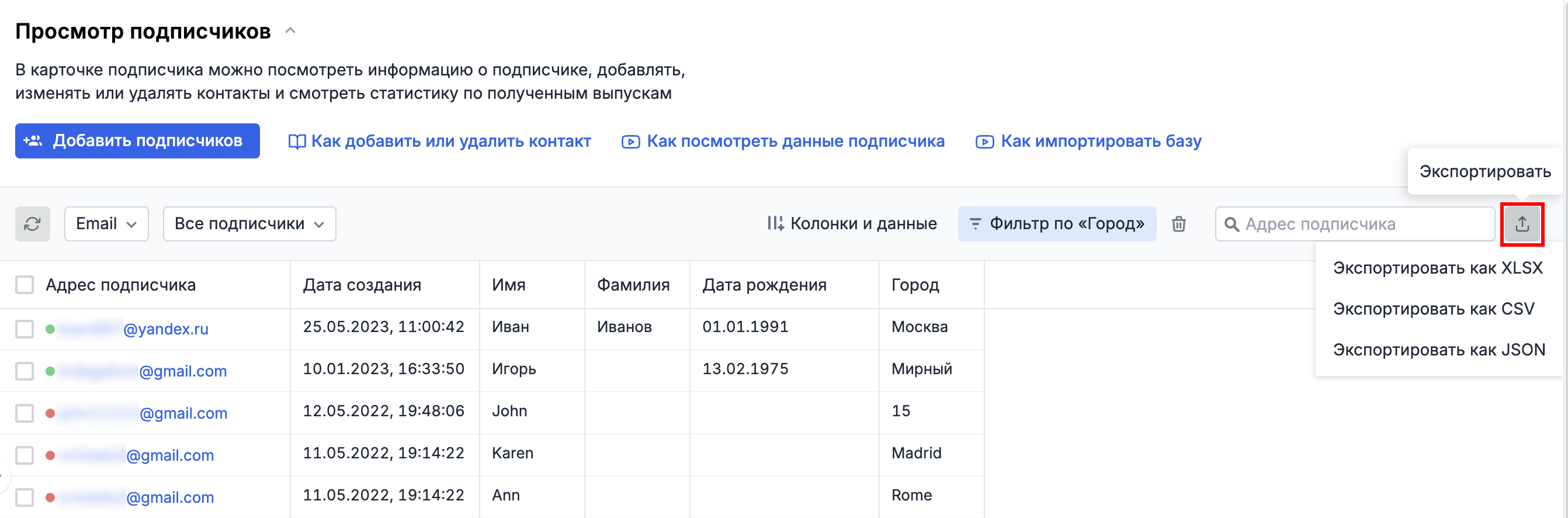This screenshot has height=518, width=1568.
Task: Tick the select-all checkbox in table header
Action: click(x=25, y=285)
